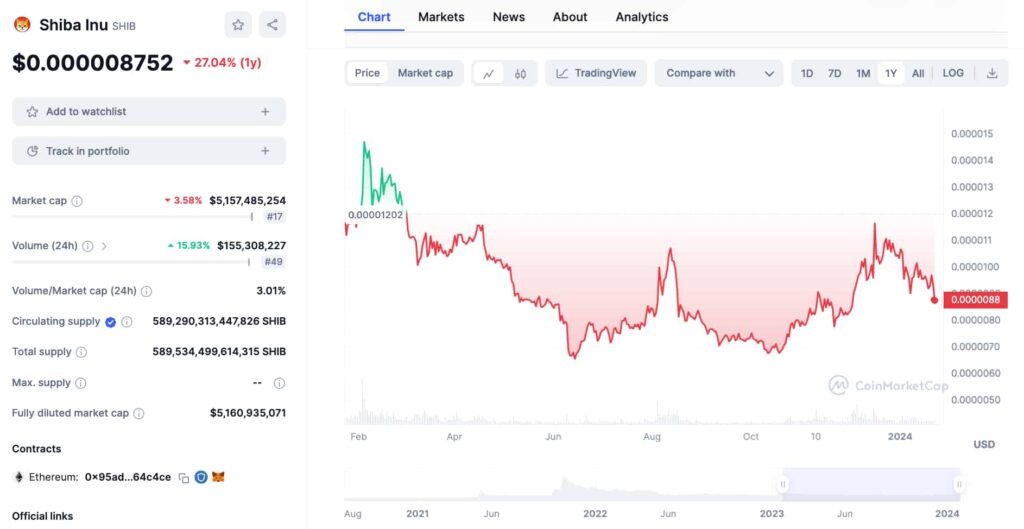The height and width of the screenshot is (529, 1024).
Task: Click the blue shield icon beside contract
Action: point(200,477)
